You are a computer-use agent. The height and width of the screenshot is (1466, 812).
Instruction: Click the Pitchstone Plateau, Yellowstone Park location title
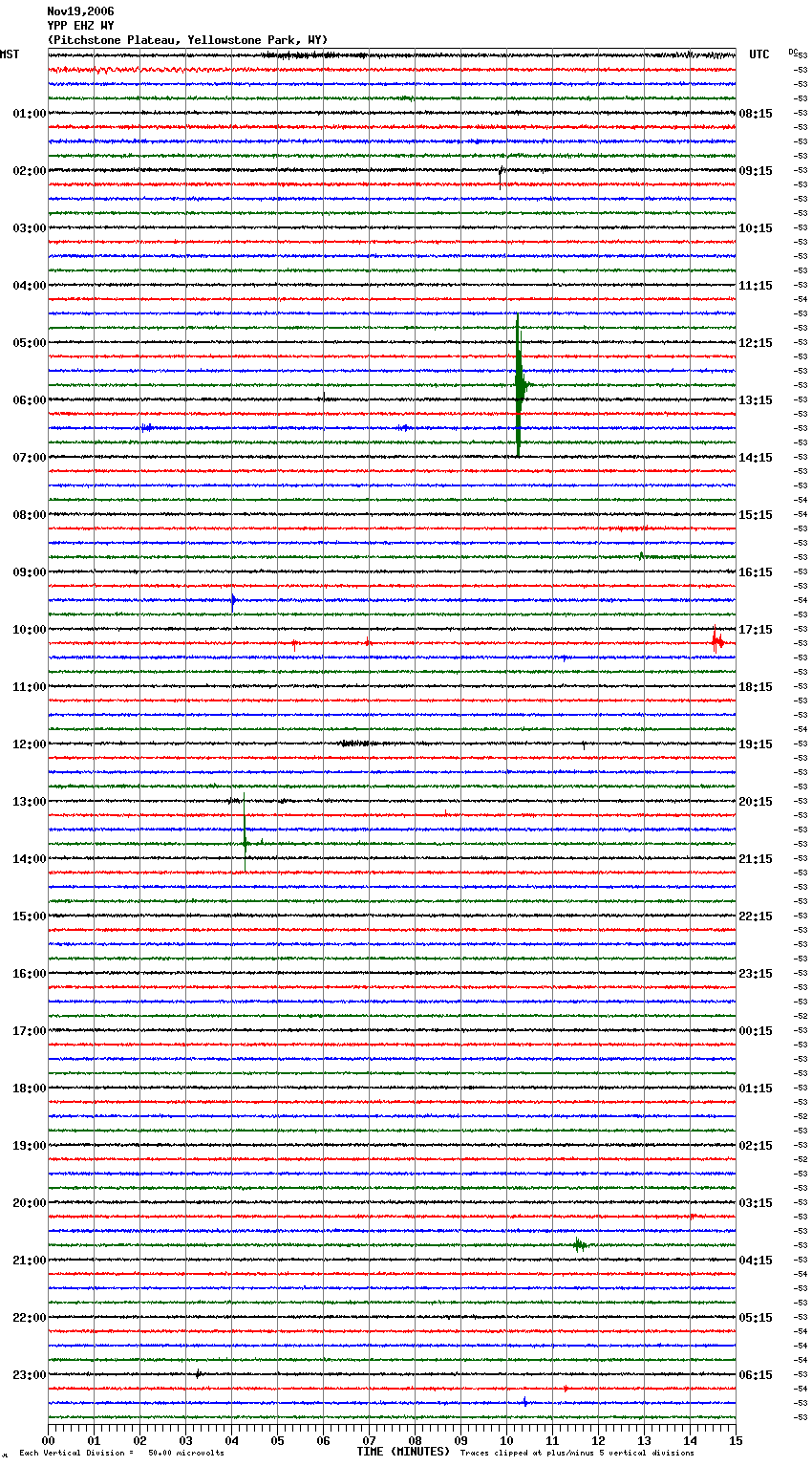coord(187,40)
